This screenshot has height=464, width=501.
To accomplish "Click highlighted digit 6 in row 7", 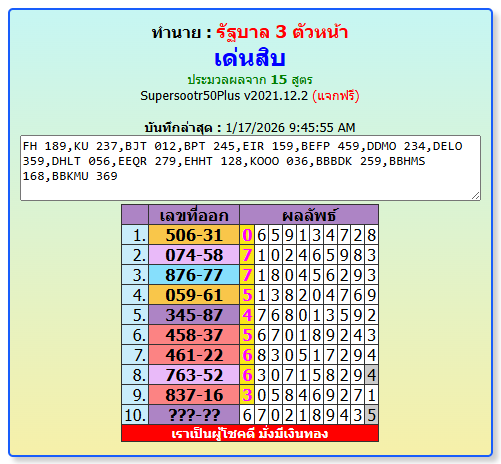I will [247, 355].
